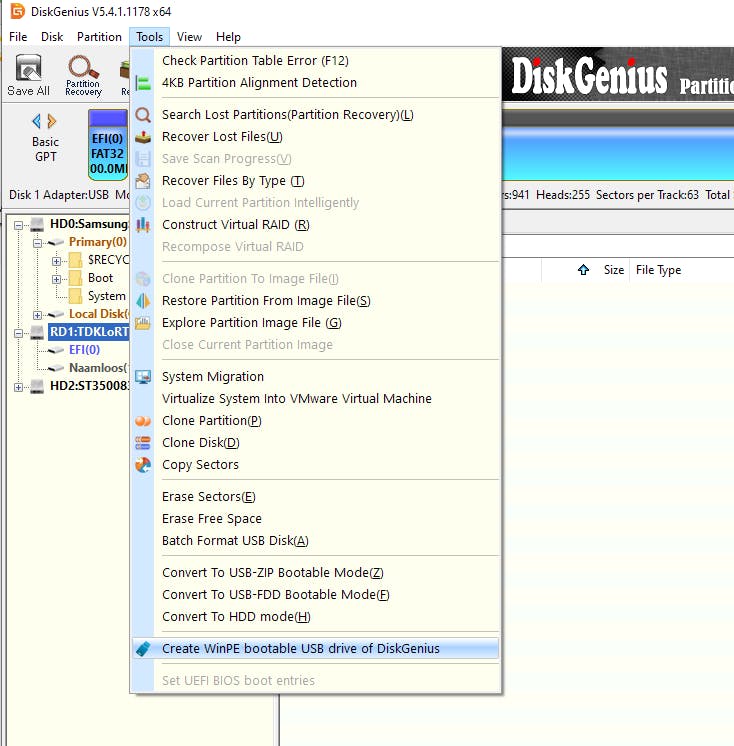Click the Clone Partition orange icon
The image size is (734, 746).
click(x=143, y=421)
